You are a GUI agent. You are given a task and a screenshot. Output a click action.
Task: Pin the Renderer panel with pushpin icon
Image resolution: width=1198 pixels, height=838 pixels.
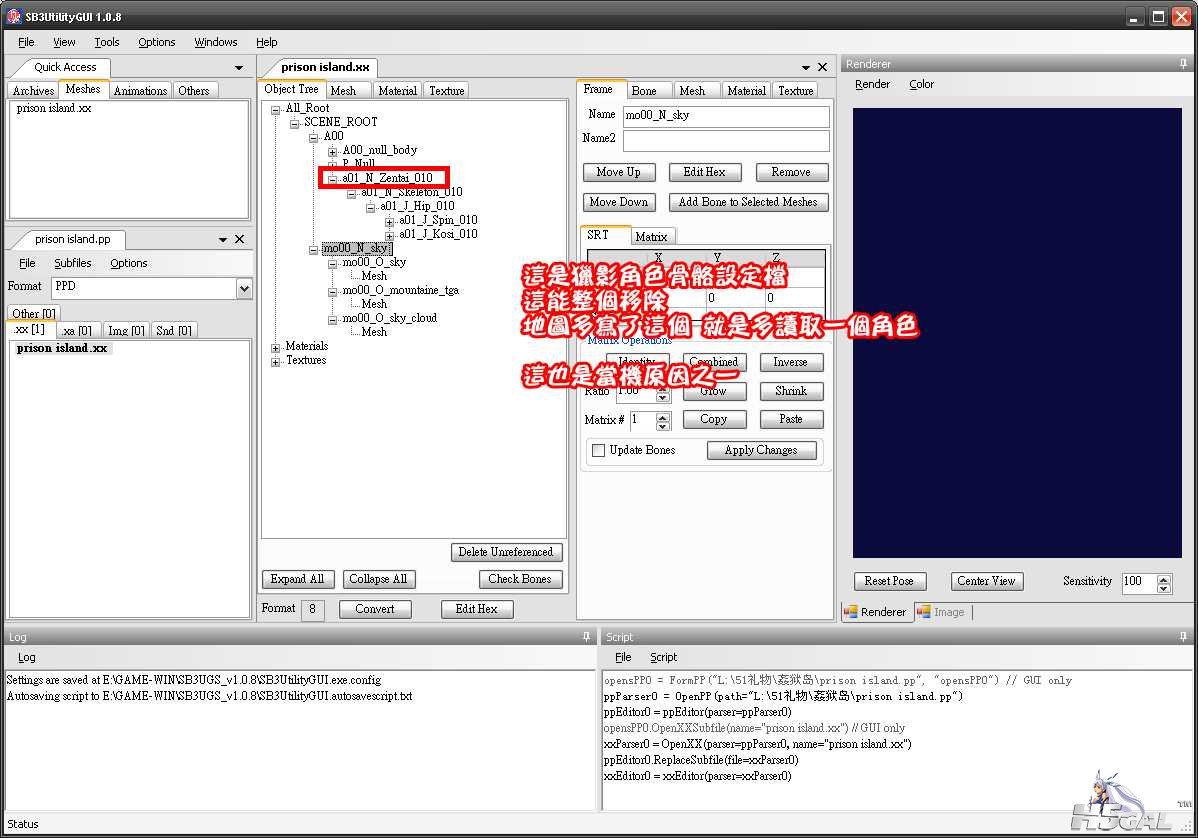coord(1184,64)
